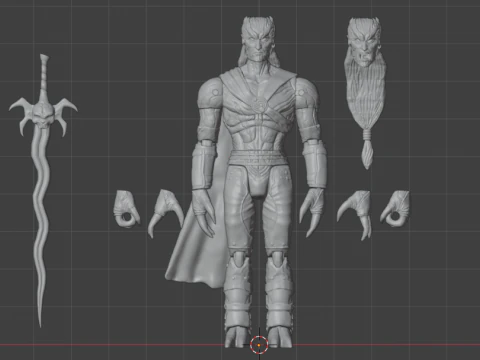Image resolution: width=480 pixels, height=360 pixels.
Task: Select the standing figure's torso
Action: (259, 115)
